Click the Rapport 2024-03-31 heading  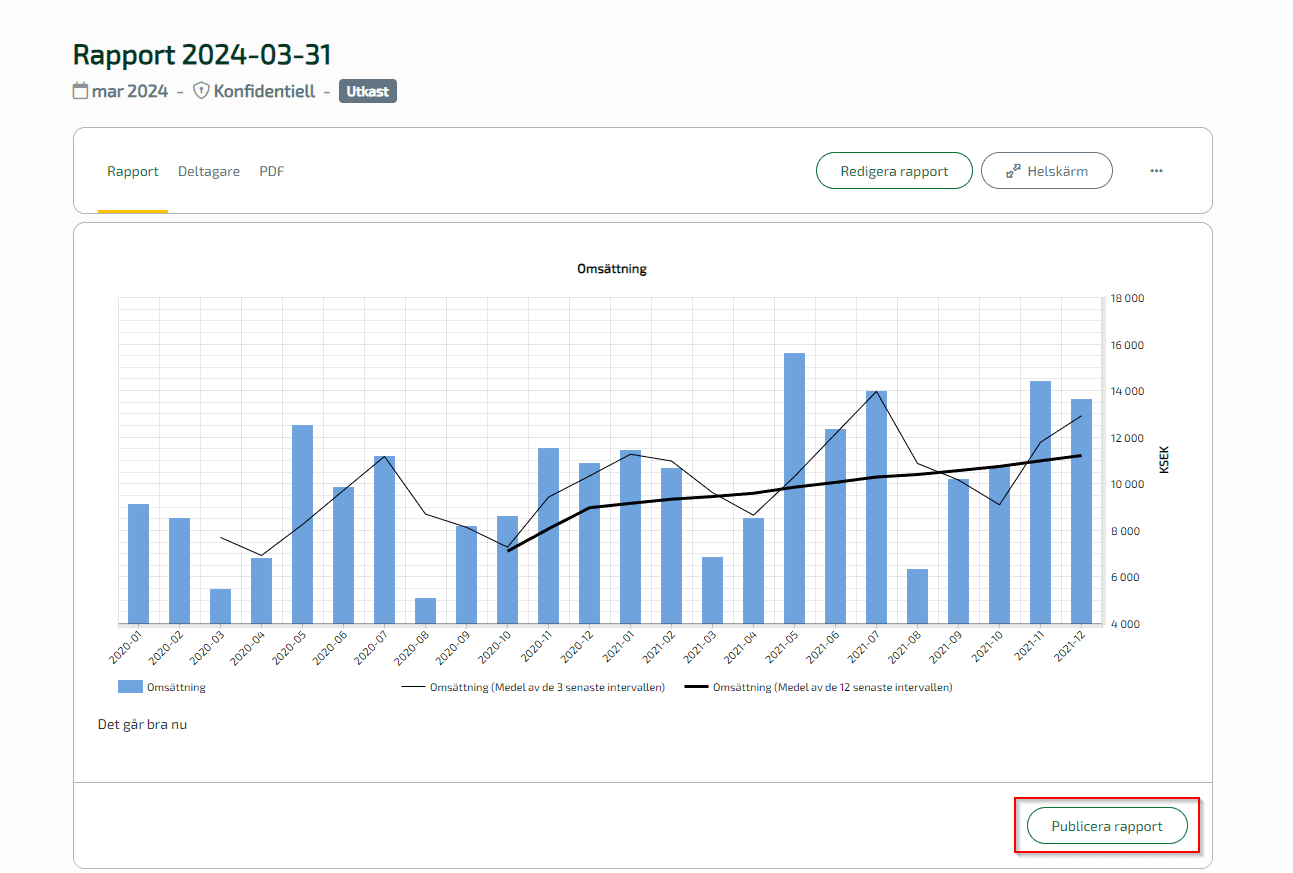tap(202, 54)
